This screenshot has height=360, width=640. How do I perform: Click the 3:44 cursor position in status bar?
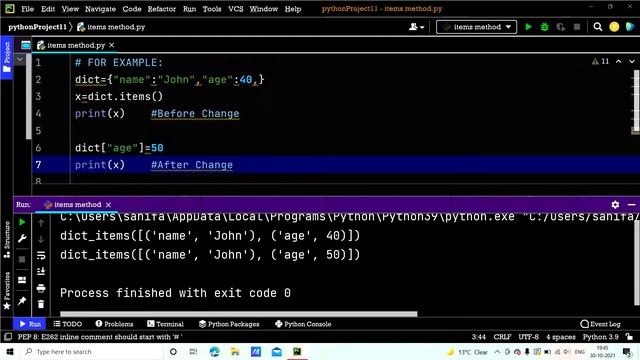[478, 337]
